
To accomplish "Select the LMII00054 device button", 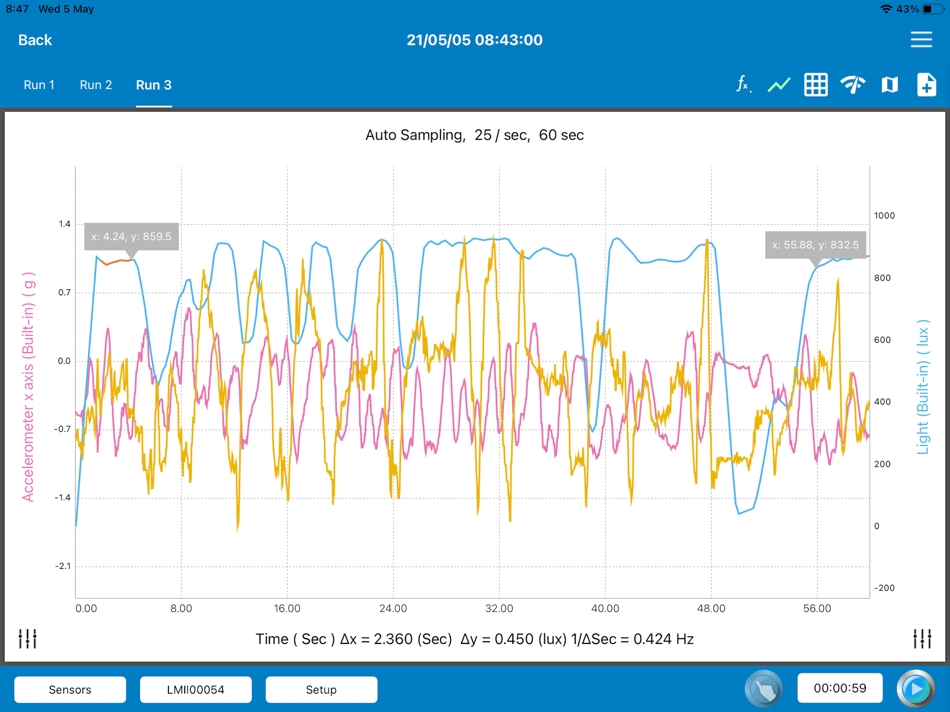I will coord(195,689).
